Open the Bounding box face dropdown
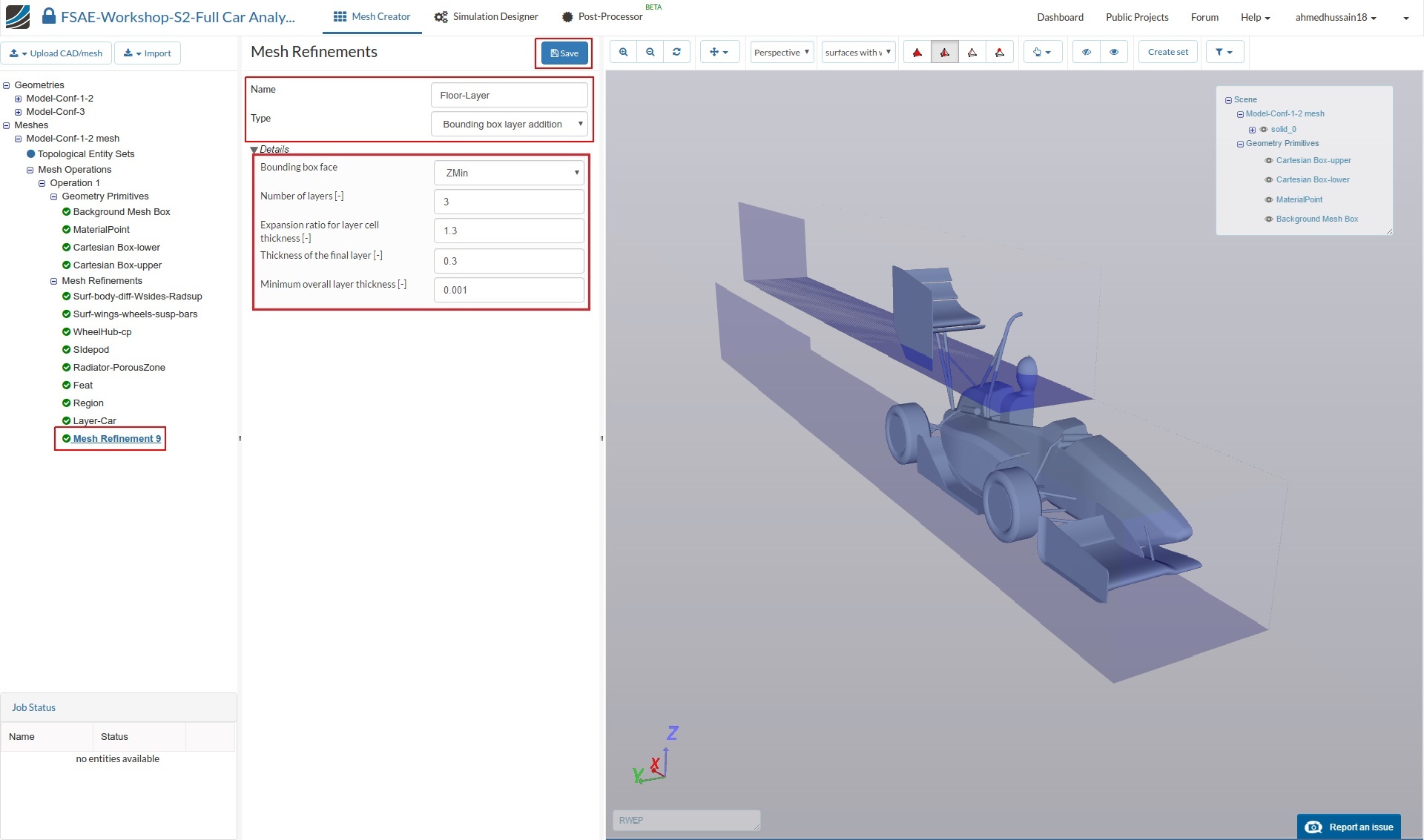This screenshot has width=1424, height=840. pos(509,173)
